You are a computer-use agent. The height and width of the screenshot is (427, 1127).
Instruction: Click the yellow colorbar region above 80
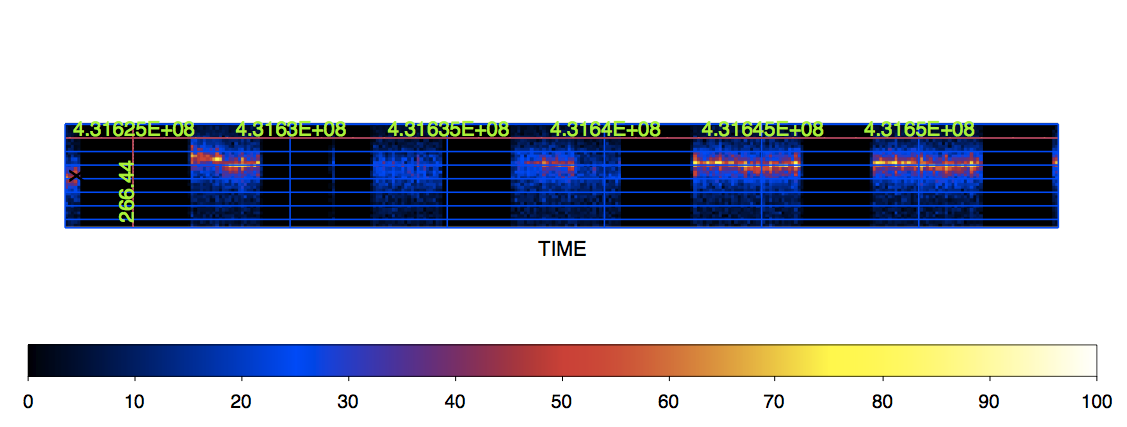(x=883, y=361)
